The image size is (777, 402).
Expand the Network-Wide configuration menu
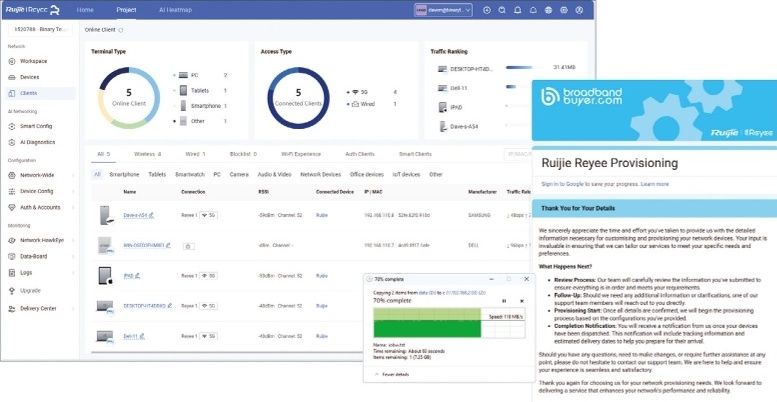pyautogui.click(x=40, y=175)
